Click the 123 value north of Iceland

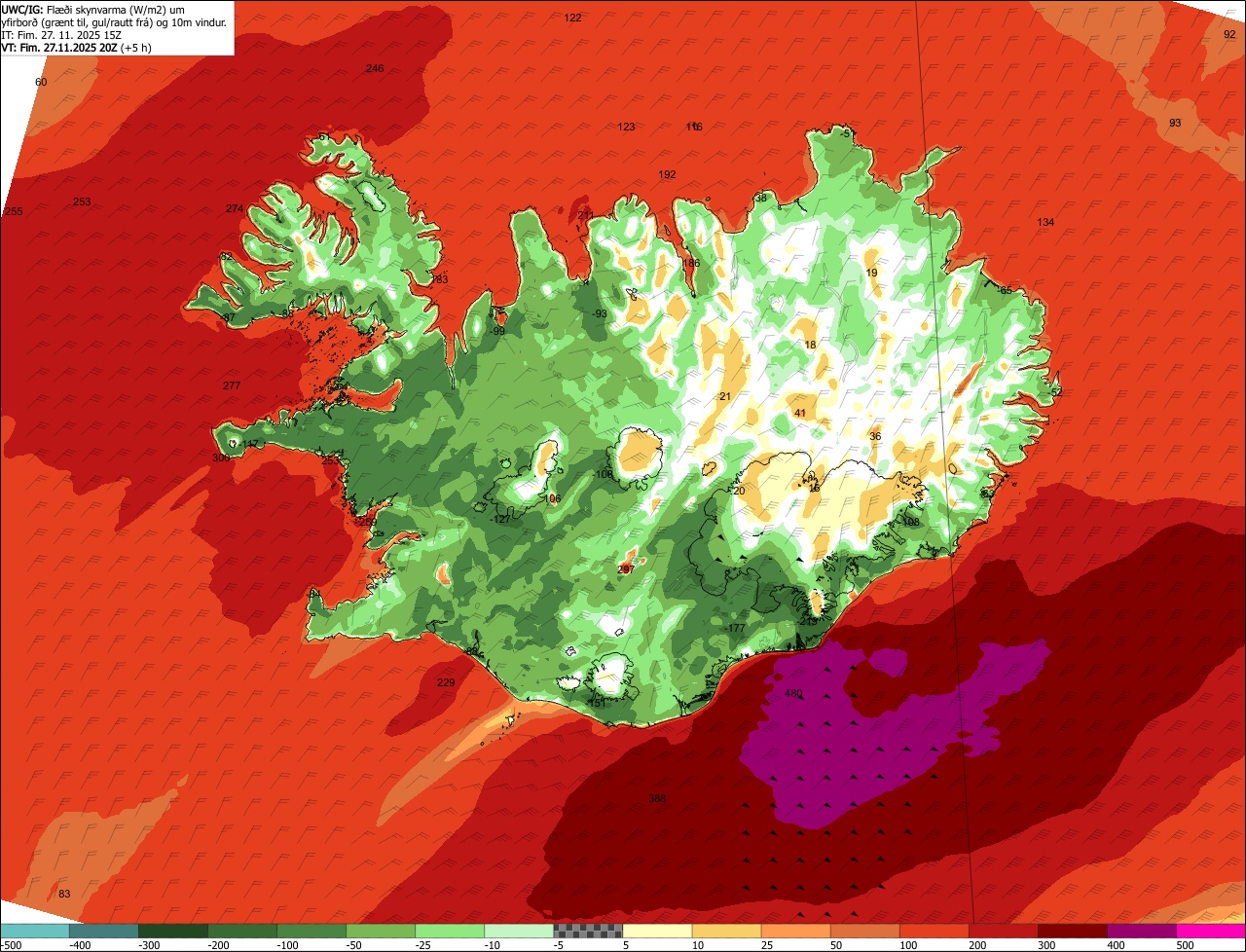pyautogui.click(x=627, y=128)
